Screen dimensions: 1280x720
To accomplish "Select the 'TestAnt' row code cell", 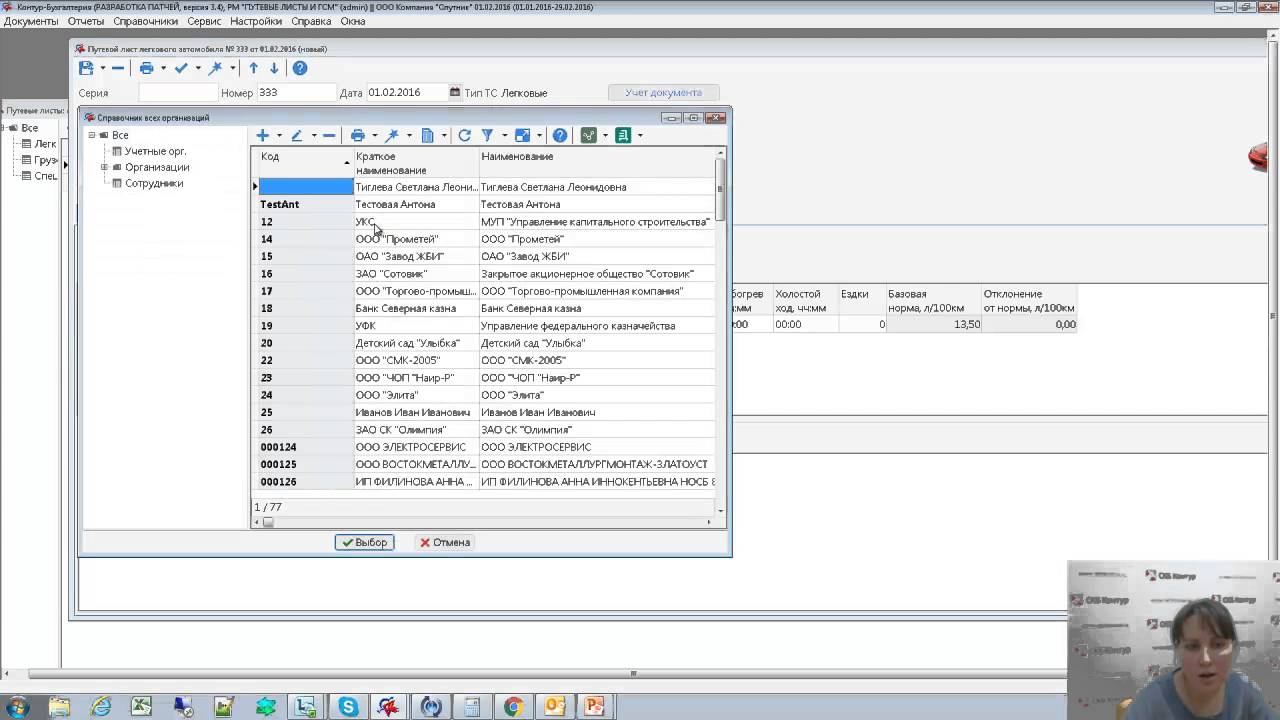I will (305, 204).
